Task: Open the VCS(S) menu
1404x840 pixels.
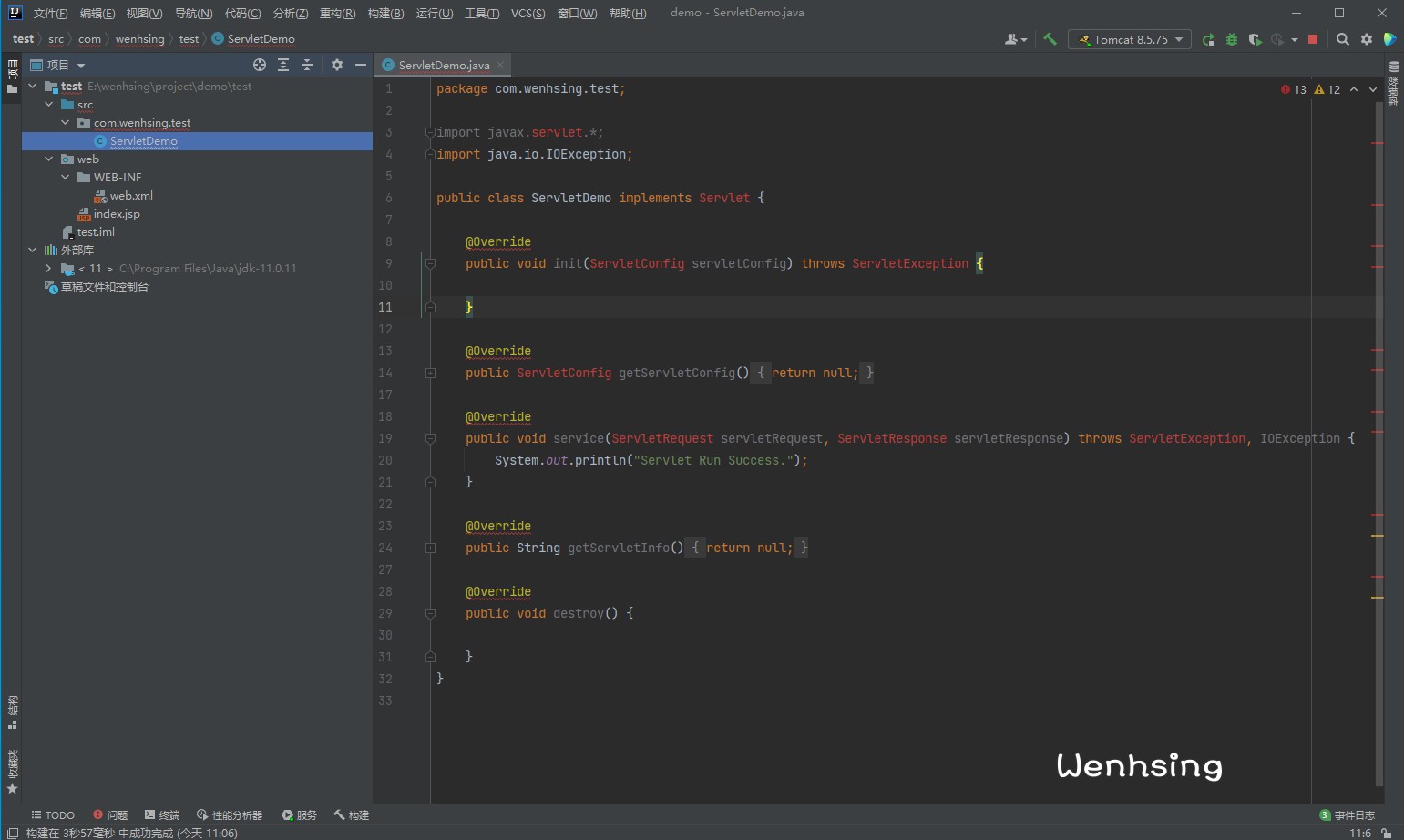Action: pyautogui.click(x=528, y=13)
